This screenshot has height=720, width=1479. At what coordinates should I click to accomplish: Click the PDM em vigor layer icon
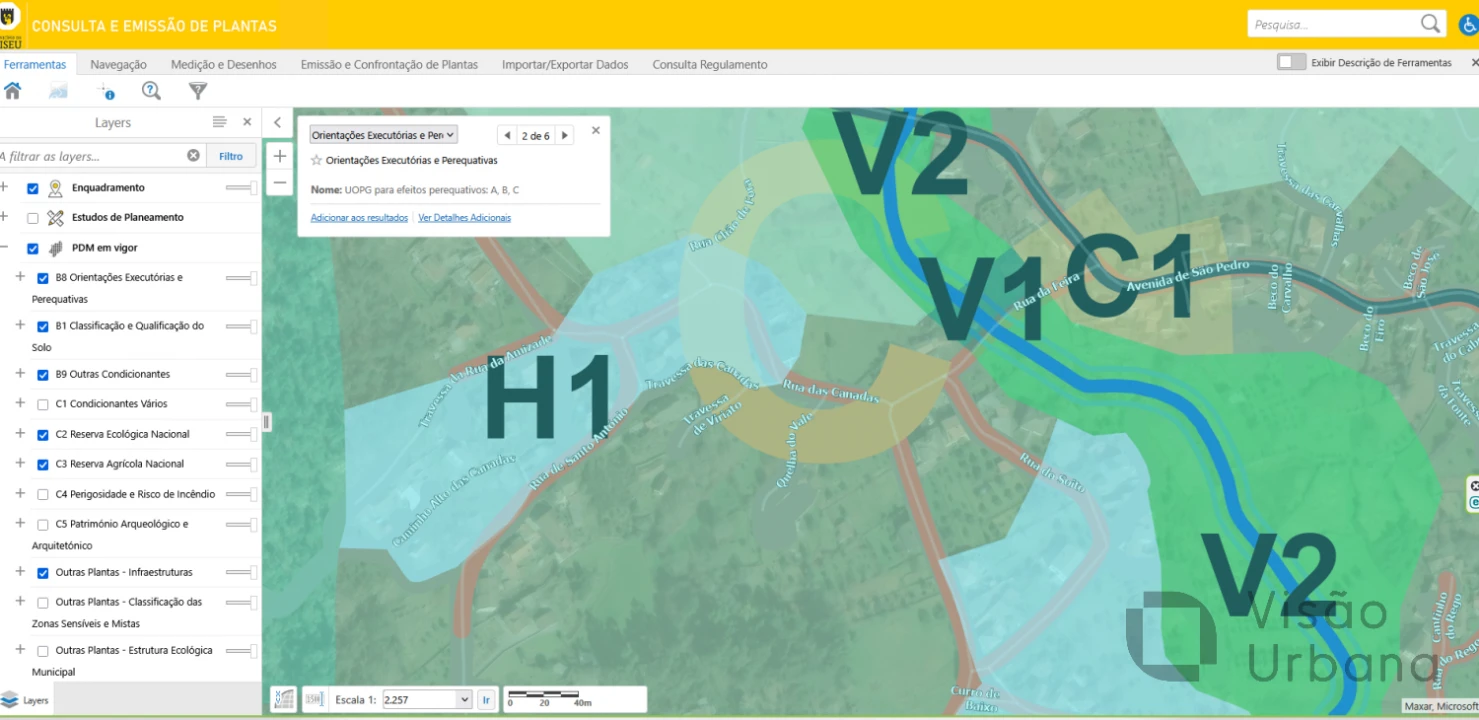55,248
